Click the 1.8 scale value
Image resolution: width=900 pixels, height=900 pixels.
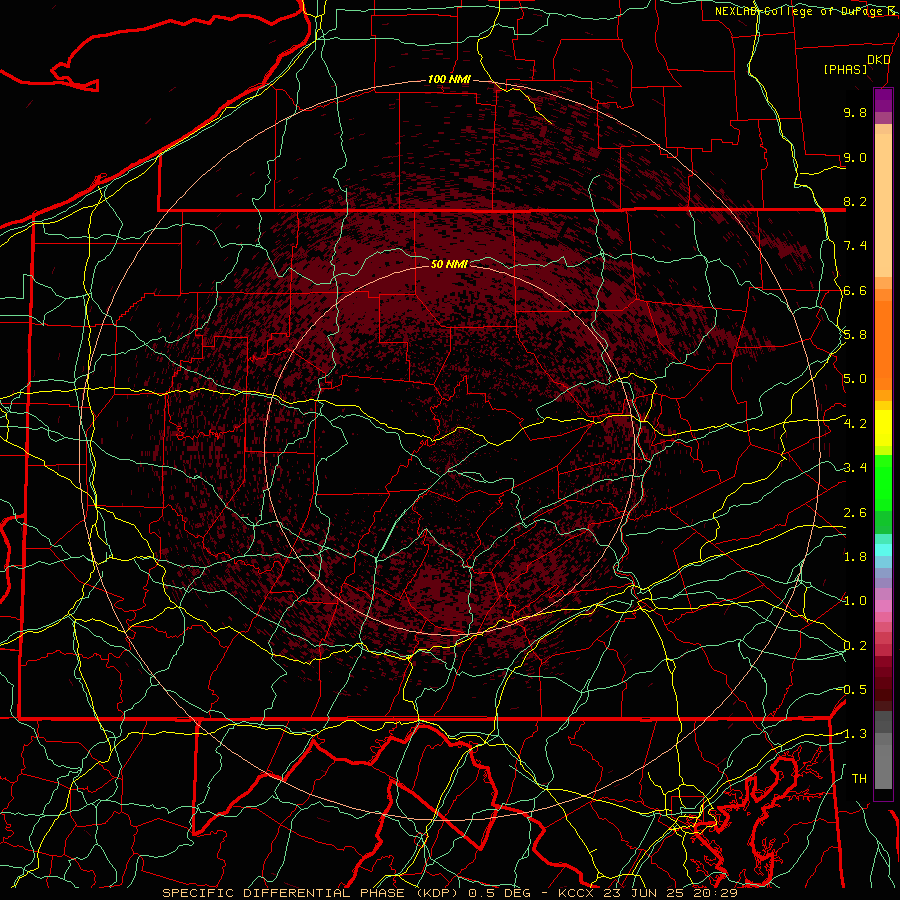pos(855,557)
